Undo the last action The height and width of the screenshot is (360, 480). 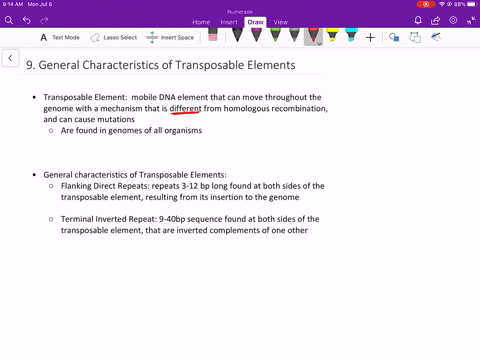pos(27,21)
